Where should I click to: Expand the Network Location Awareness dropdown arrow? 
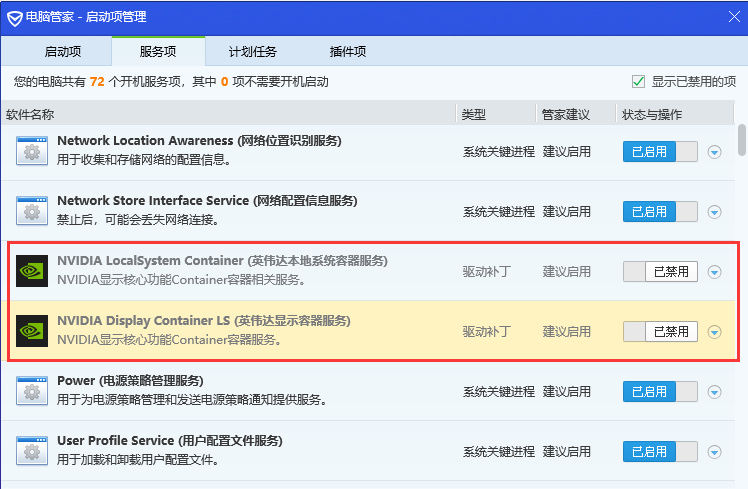click(714, 152)
